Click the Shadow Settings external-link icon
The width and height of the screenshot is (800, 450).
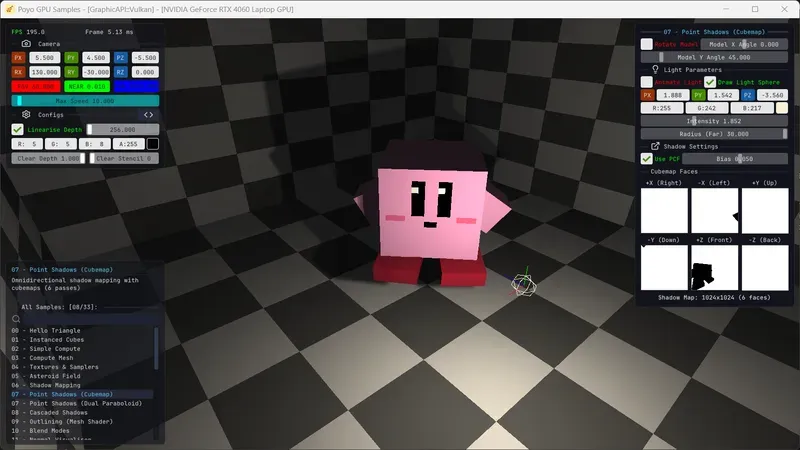point(655,146)
